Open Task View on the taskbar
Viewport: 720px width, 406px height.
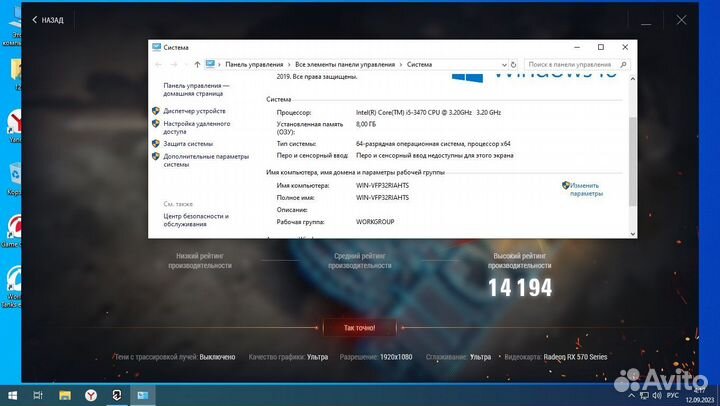pos(38,395)
